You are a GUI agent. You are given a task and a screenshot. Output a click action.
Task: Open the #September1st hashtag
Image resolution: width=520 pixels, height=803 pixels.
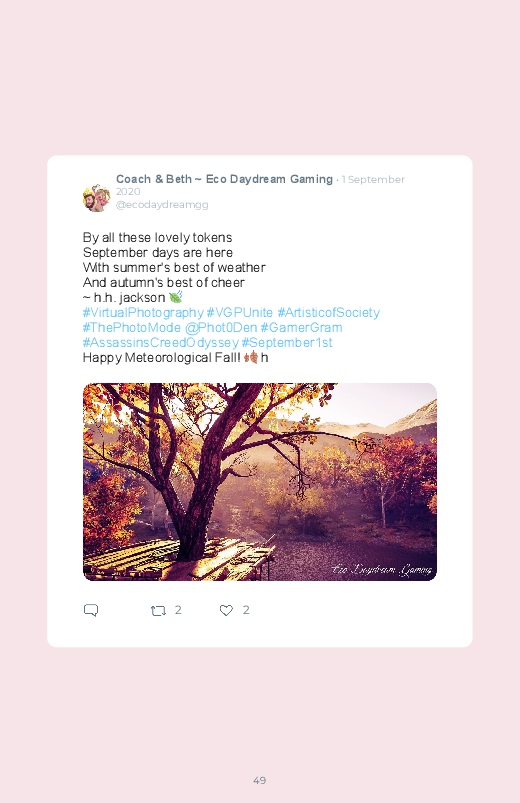287,342
